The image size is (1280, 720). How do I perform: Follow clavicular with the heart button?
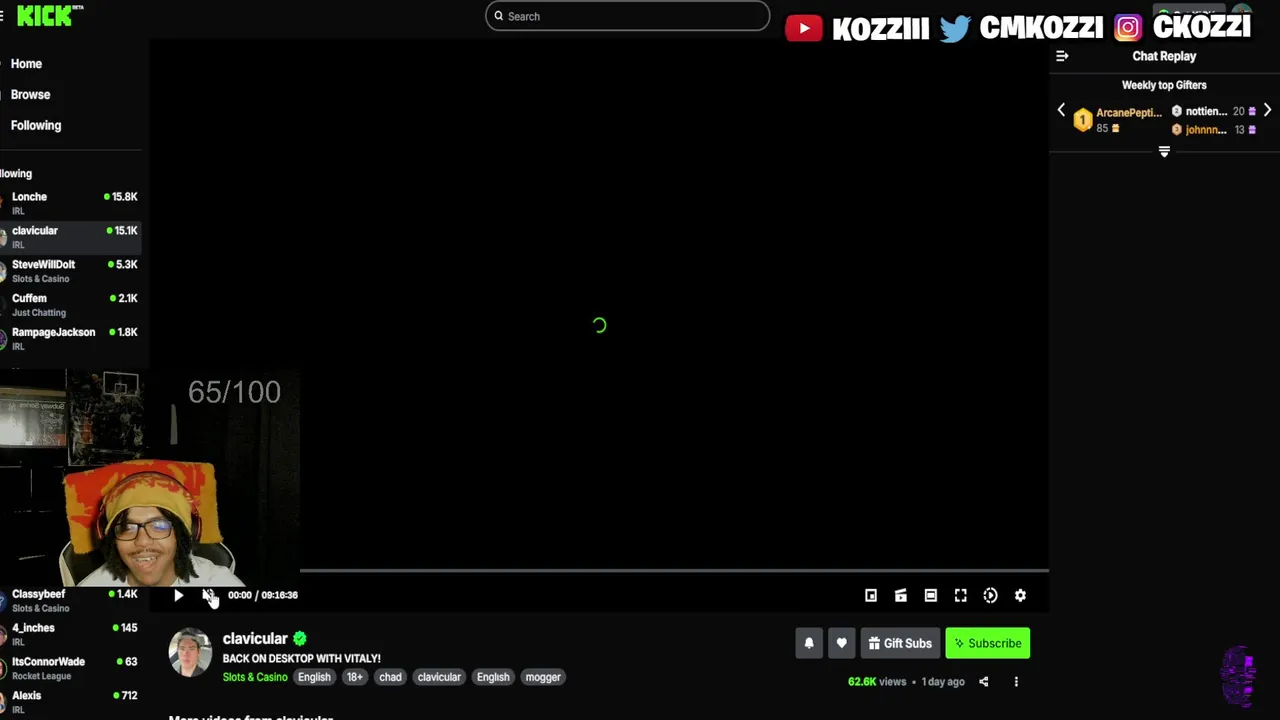pos(841,643)
